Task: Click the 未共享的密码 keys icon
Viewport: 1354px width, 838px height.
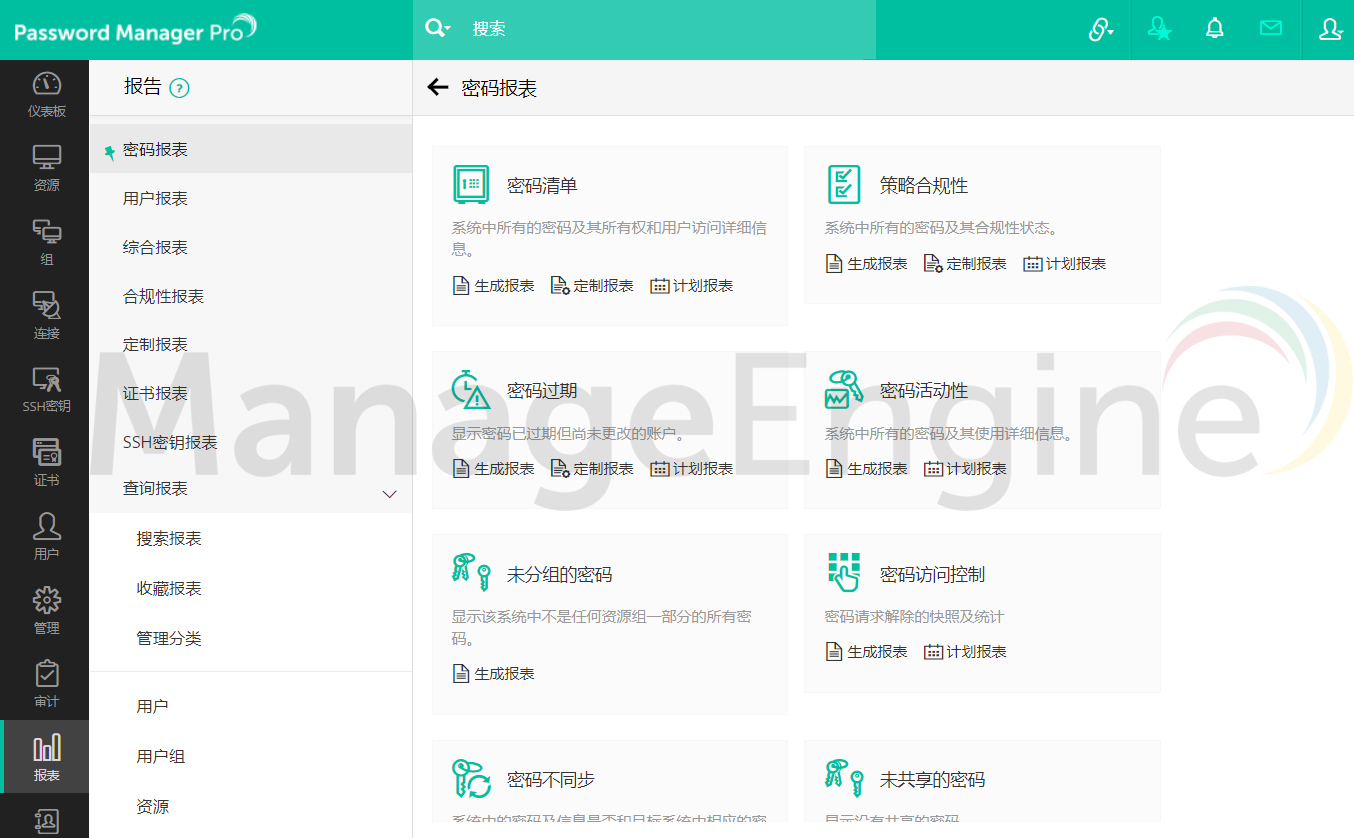Action: pyautogui.click(x=844, y=776)
